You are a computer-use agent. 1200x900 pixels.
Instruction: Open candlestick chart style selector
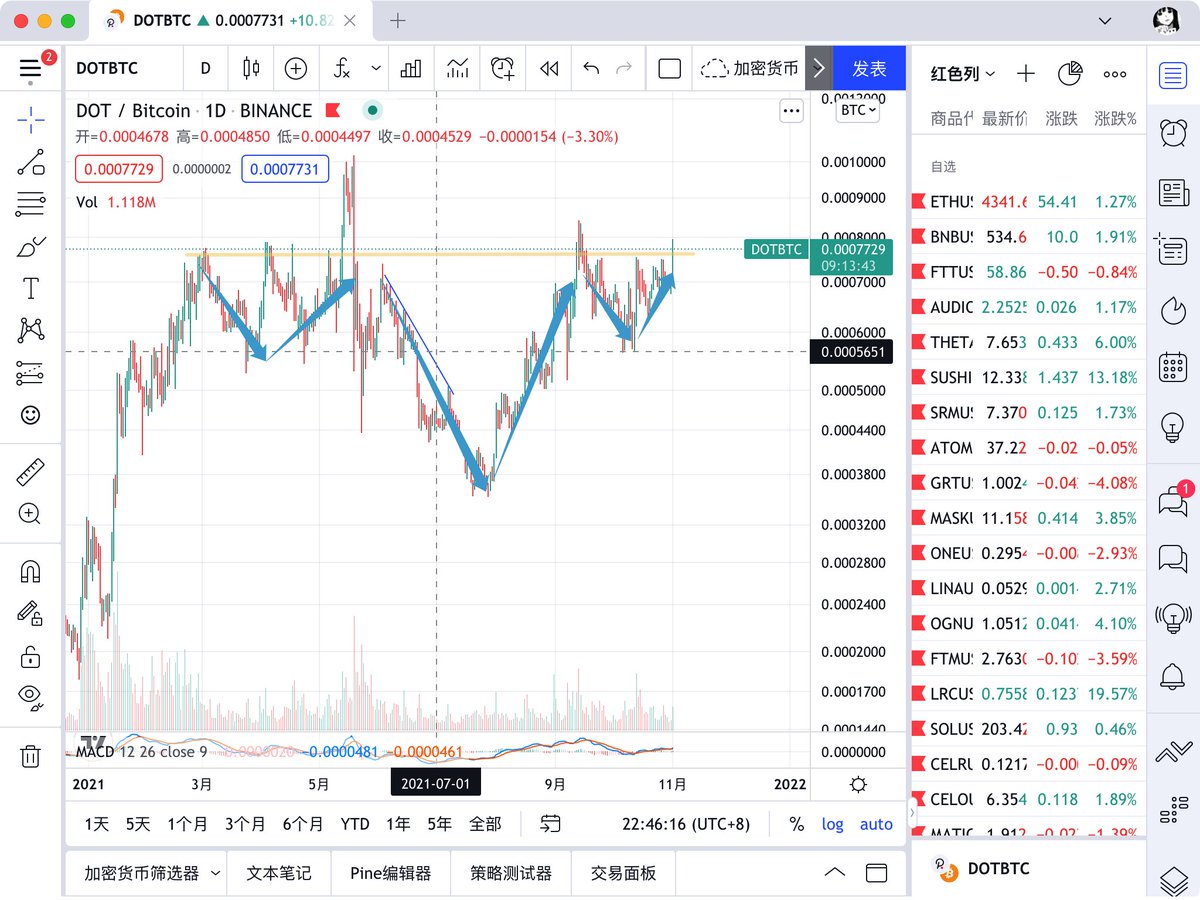pyautogui.click(x=252, y=68)
